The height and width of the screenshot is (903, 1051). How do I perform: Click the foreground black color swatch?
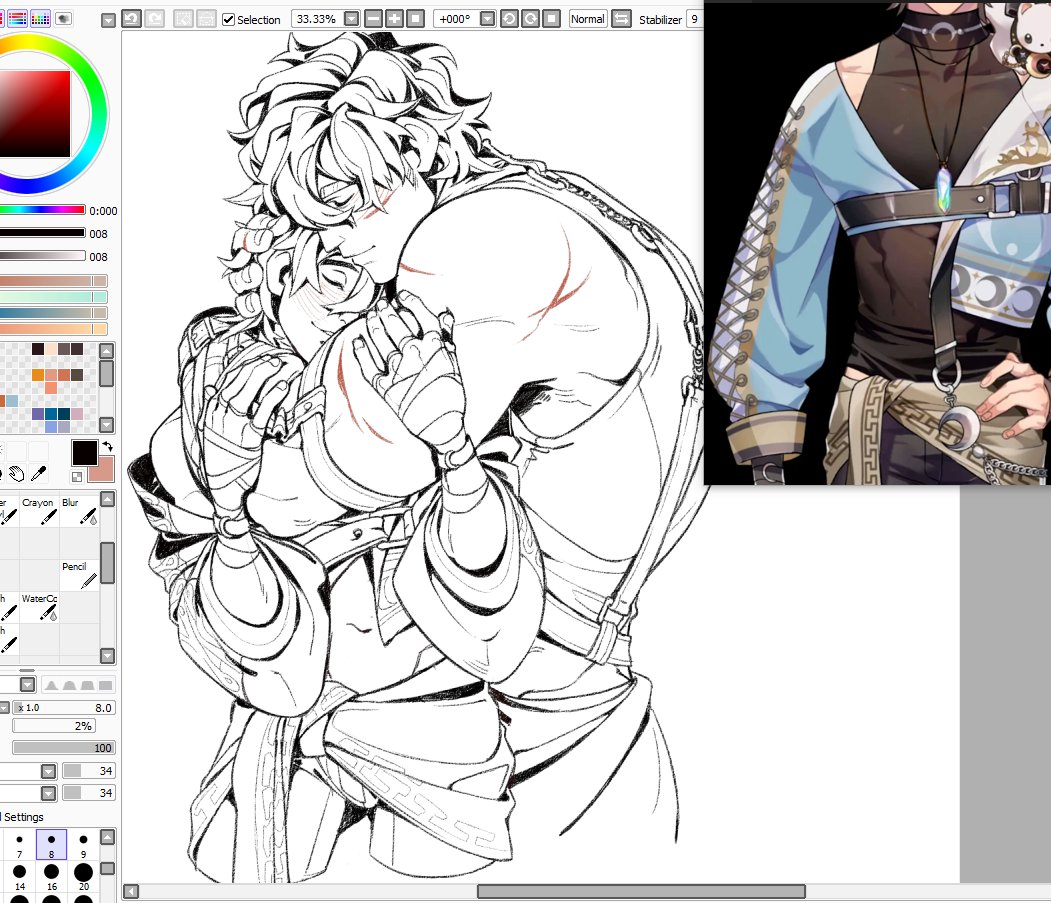[x=84, y=453]
